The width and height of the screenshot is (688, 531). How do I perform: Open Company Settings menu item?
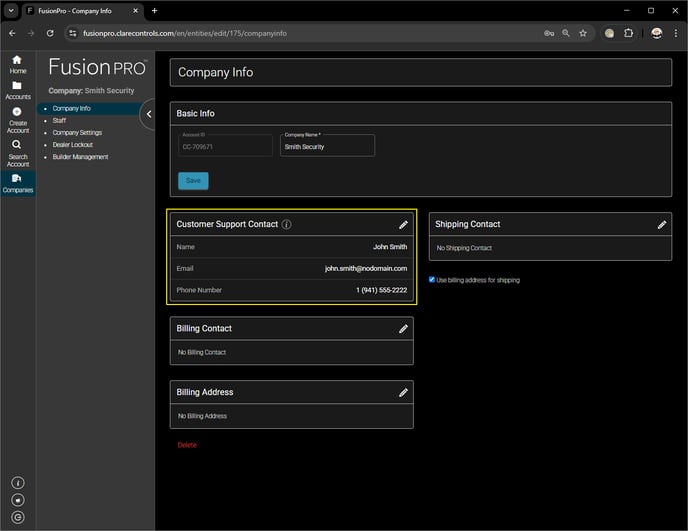coord(77,133)
